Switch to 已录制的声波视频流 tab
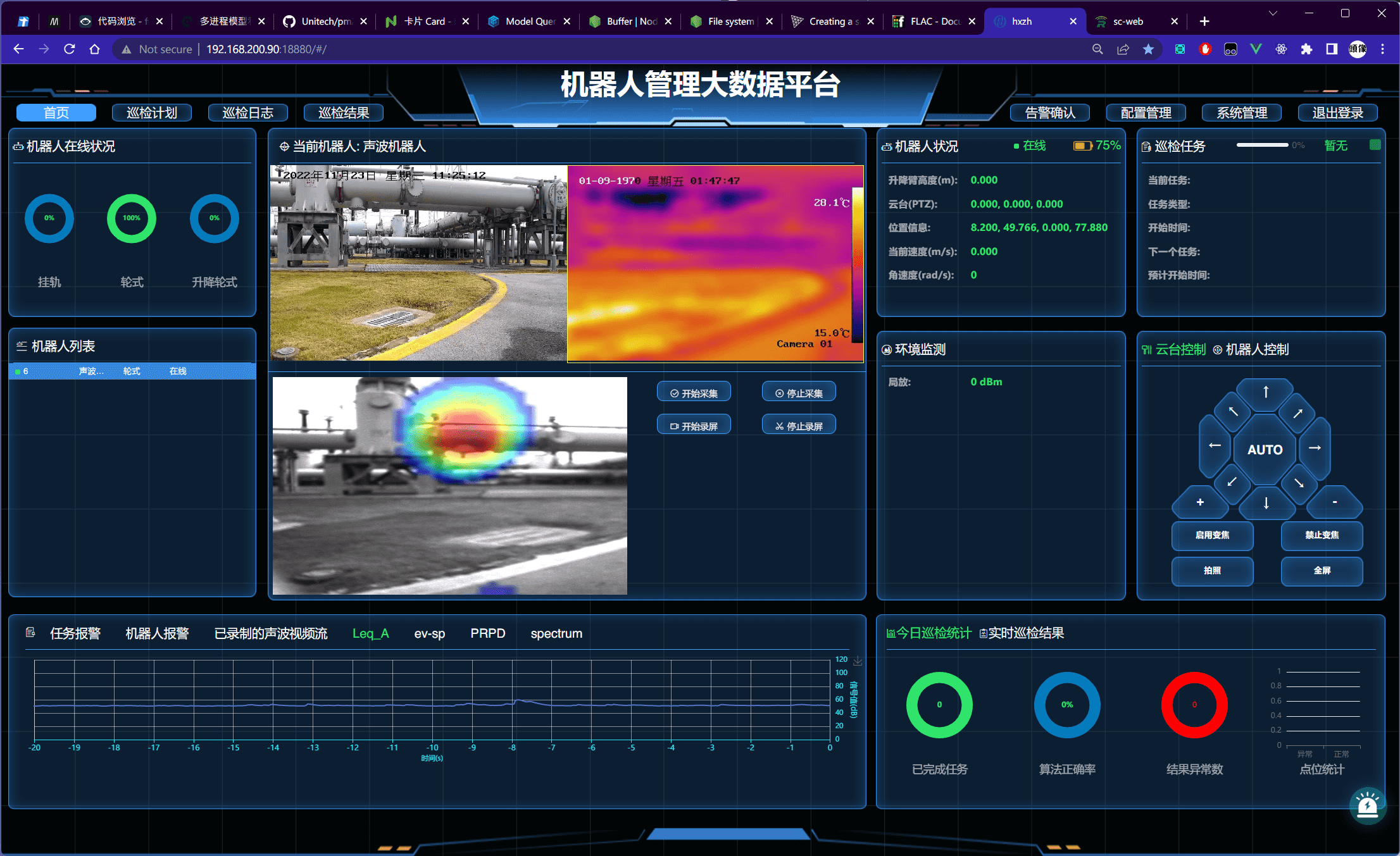The image size is (1400, 856). 271,633
